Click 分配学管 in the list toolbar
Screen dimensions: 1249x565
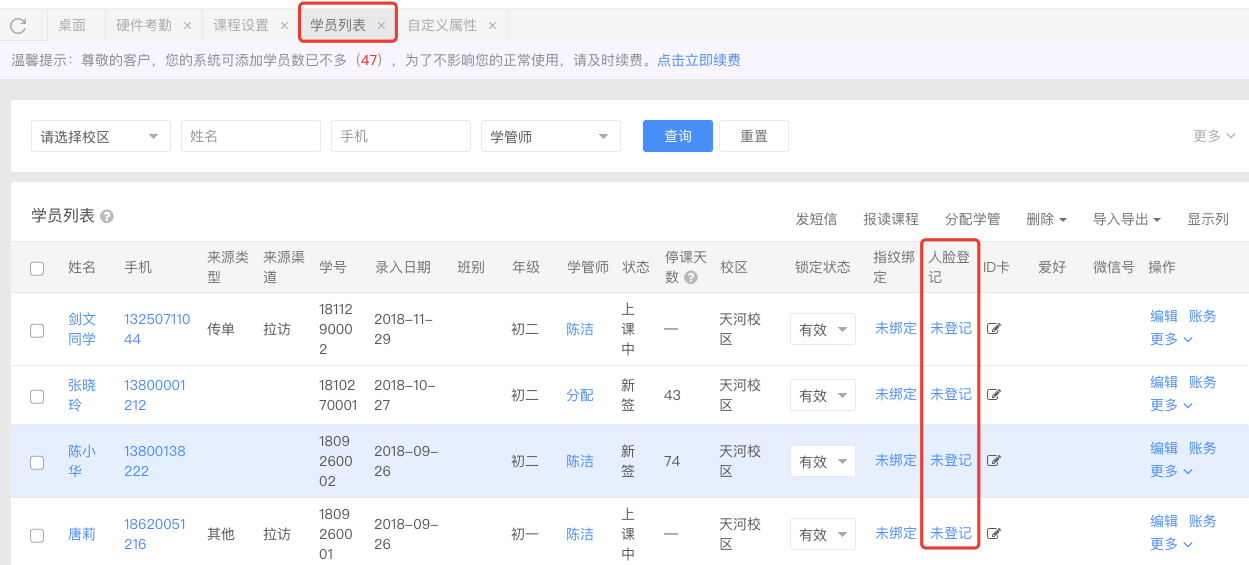click(973, 219)
